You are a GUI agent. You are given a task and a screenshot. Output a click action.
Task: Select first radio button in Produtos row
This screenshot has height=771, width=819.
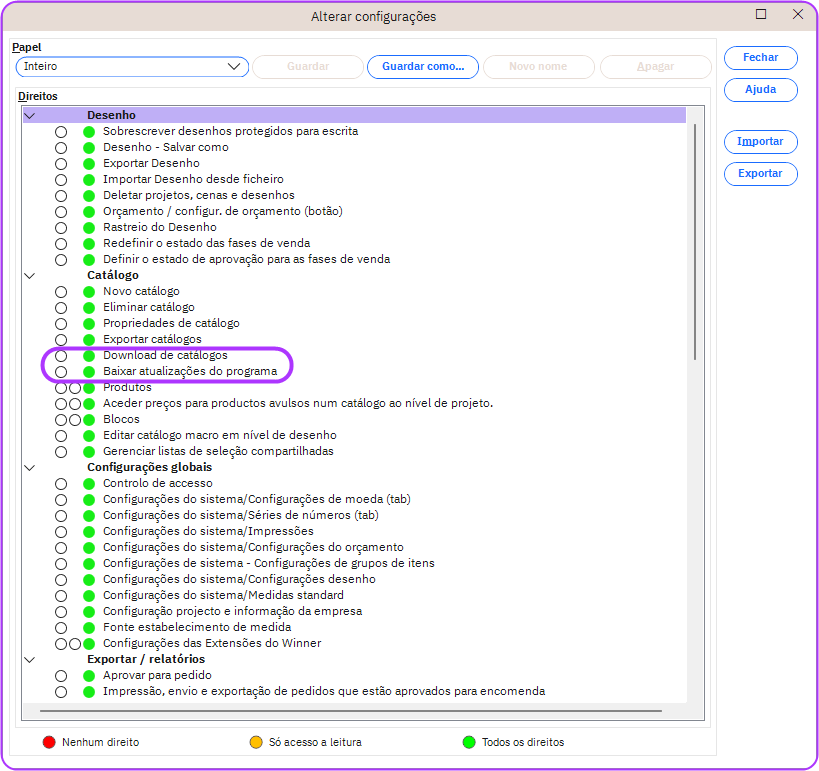pyautogui.click(x=61, y=387)
